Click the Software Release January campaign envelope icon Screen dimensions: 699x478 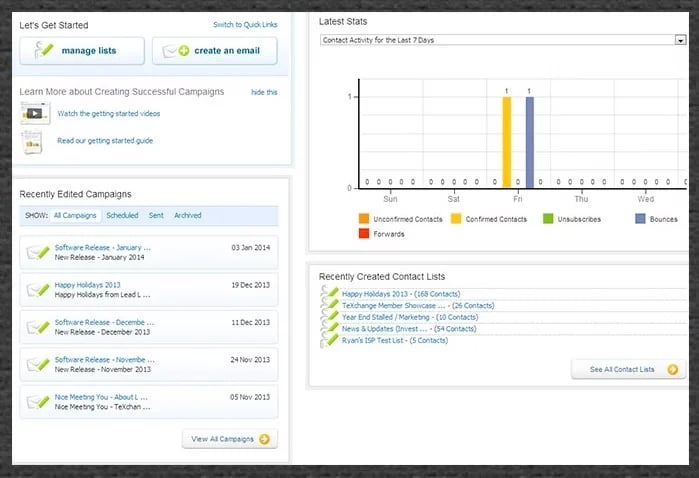tap(38, 252)
